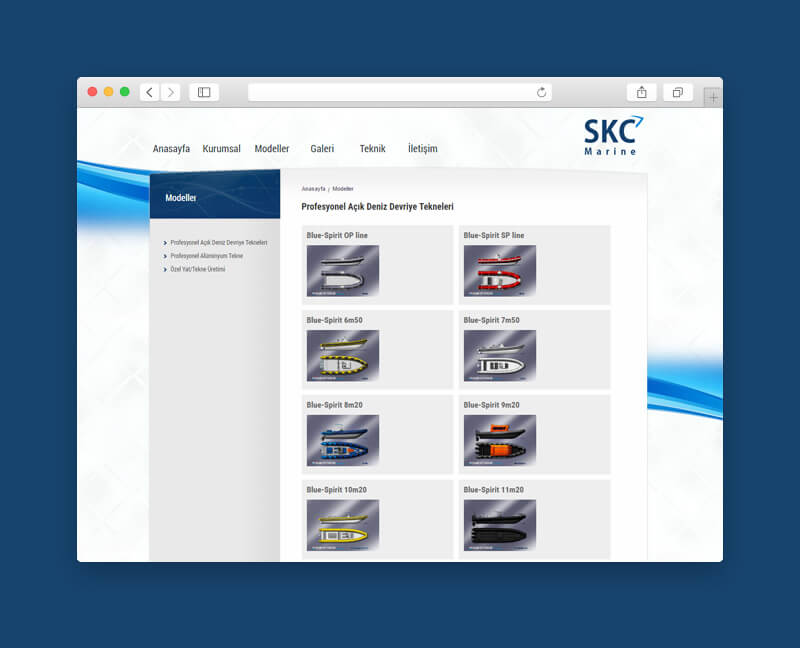Show all tabs with the tabs icon
Image resolution: width=800 pixels, height=648 pixels.
pos(678,92)
